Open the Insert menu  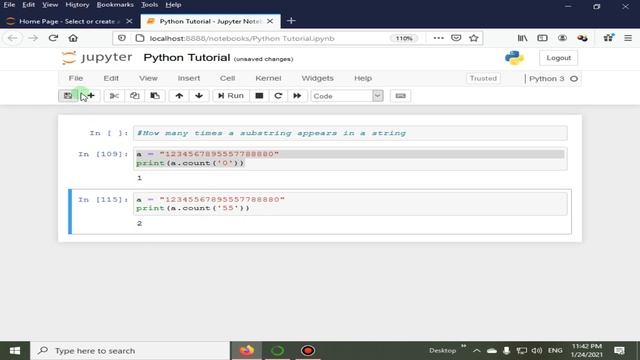(x=189, y=78)
